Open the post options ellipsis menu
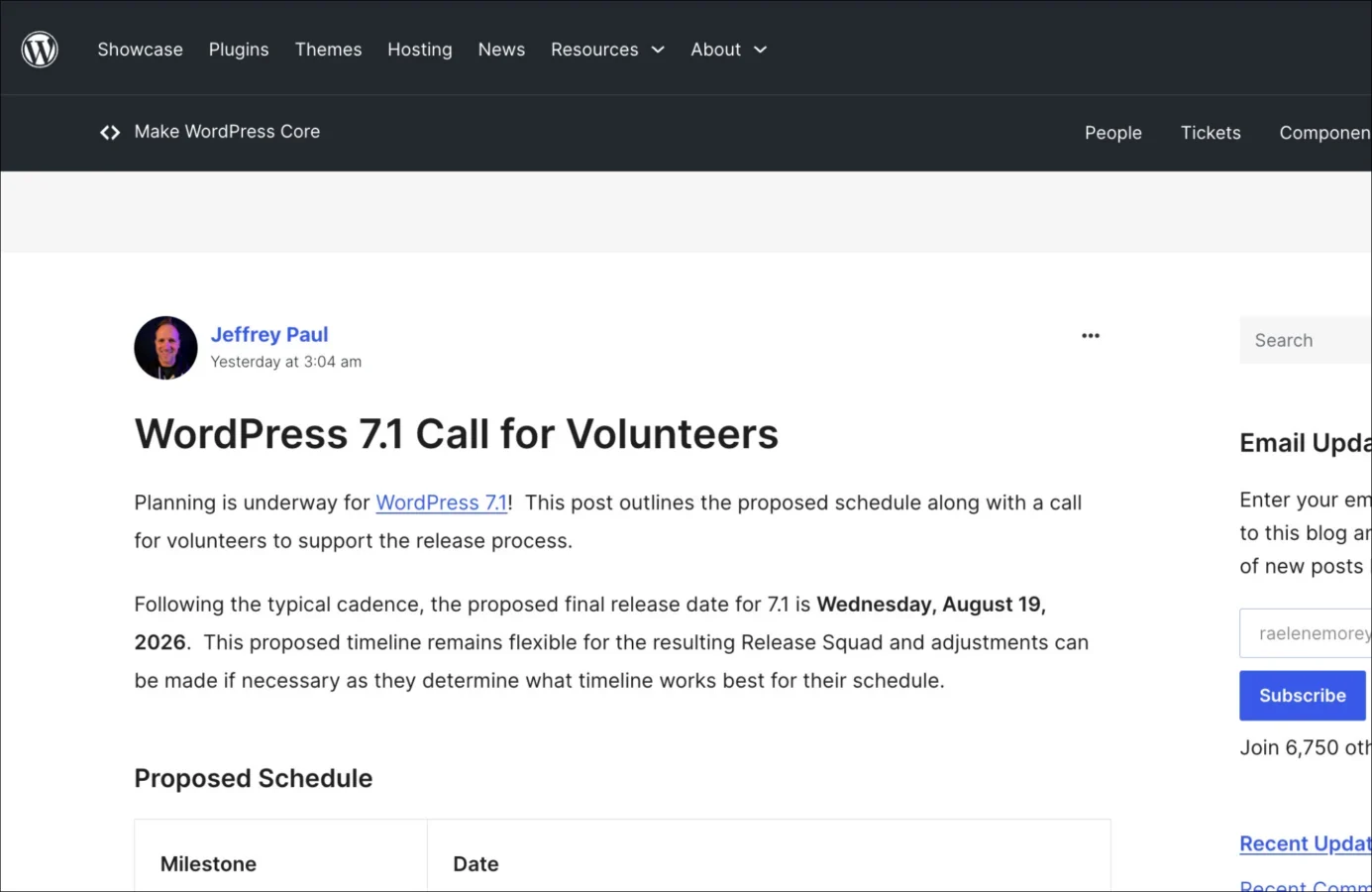Image resolution: width=1372 pixels, height=892 pixels. pos(1091,336)
